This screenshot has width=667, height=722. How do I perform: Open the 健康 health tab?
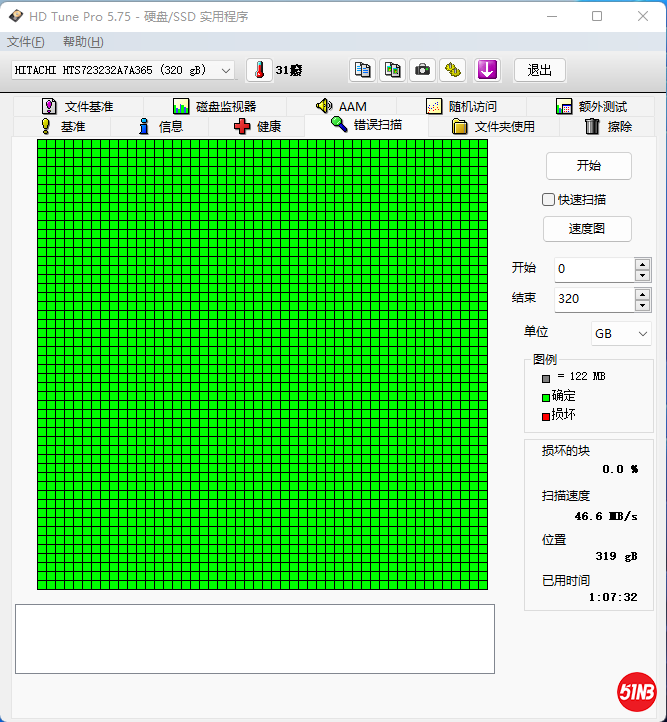257,126
